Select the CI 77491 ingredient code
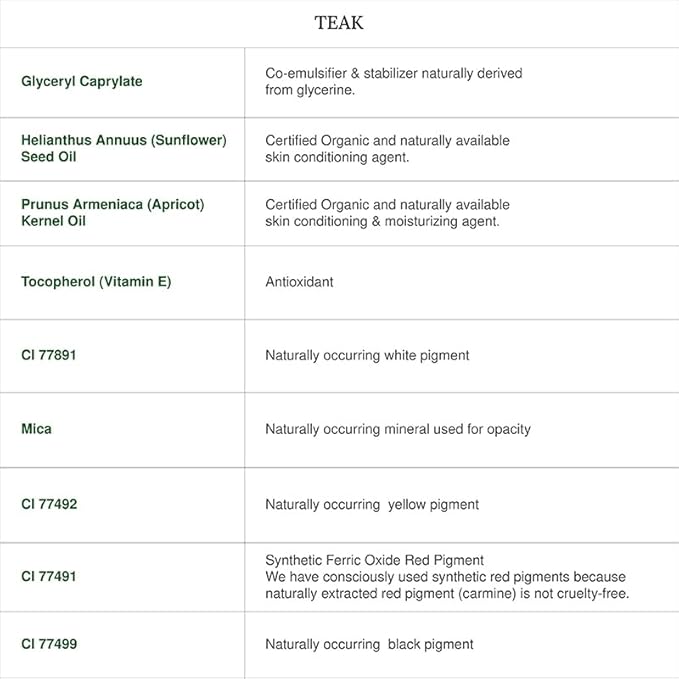 click(x=49, y=577)
